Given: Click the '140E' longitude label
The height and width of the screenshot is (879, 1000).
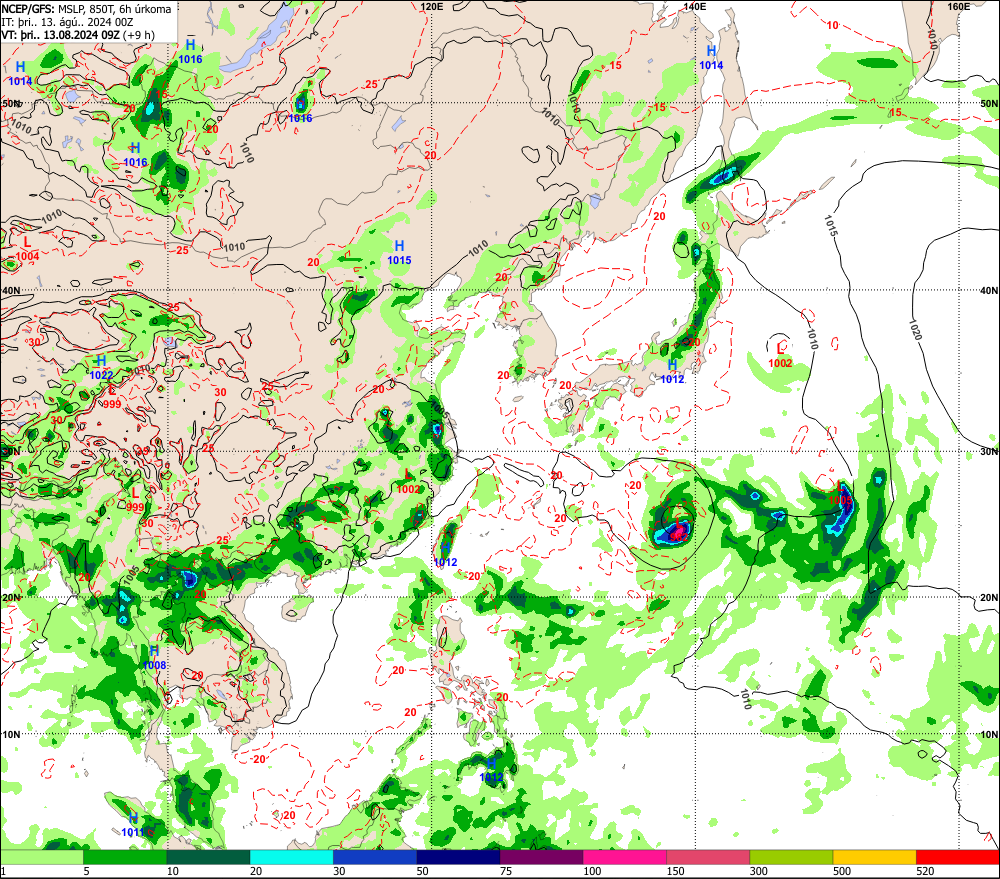Looking at the screenshot, I should tap(695, 6).
